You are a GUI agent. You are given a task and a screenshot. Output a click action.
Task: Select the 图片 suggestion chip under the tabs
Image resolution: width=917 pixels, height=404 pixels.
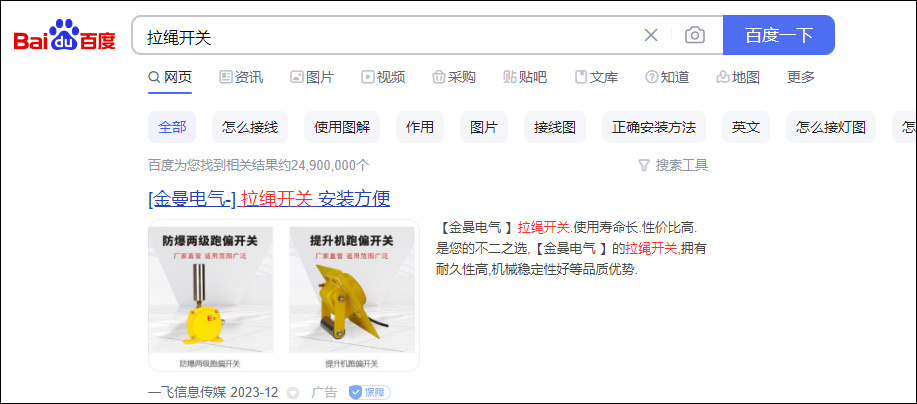pos(484,127)
